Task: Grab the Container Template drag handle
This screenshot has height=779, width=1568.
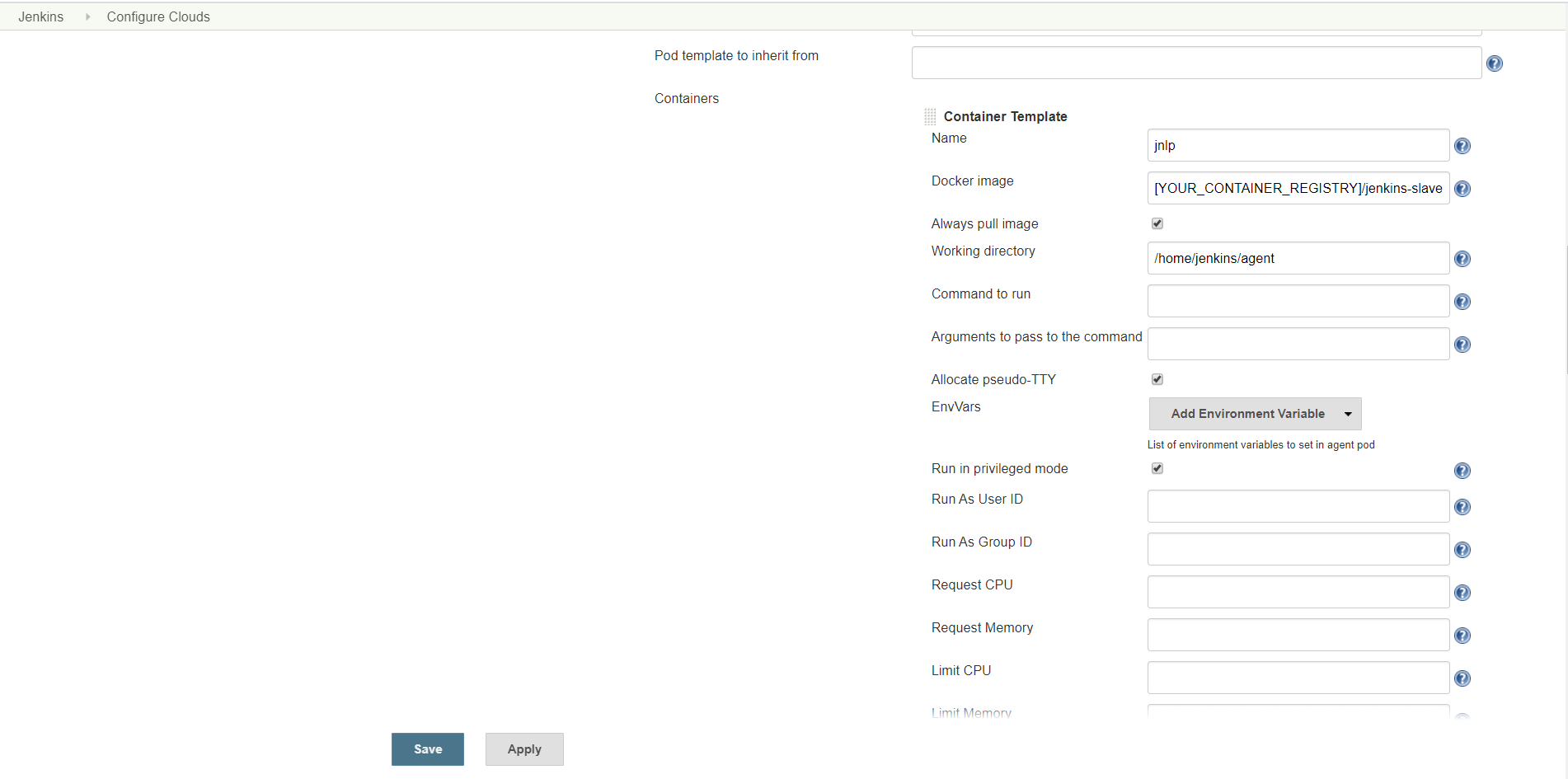Action: 930,116
